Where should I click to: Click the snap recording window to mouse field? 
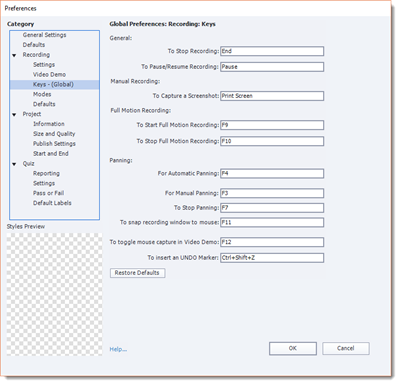pos(272,222)
